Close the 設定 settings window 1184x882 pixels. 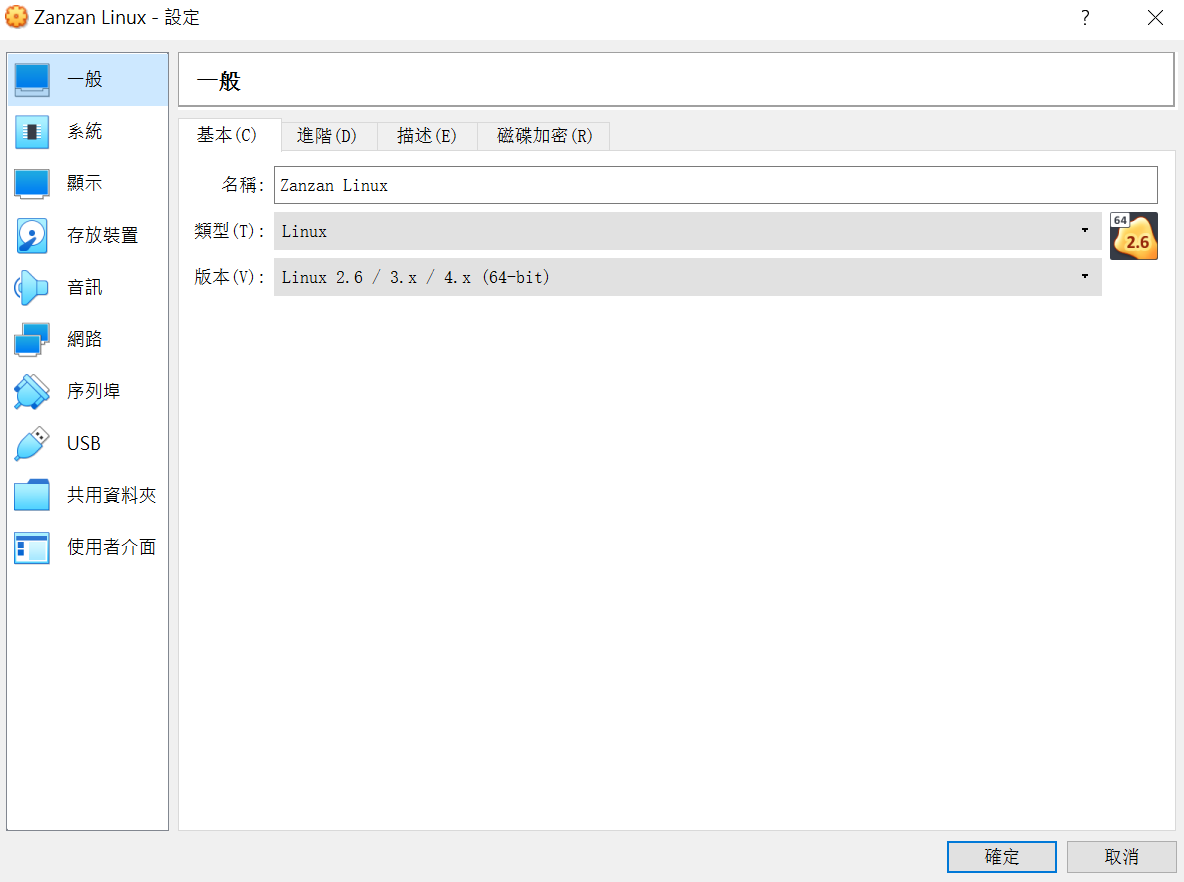1155,17
